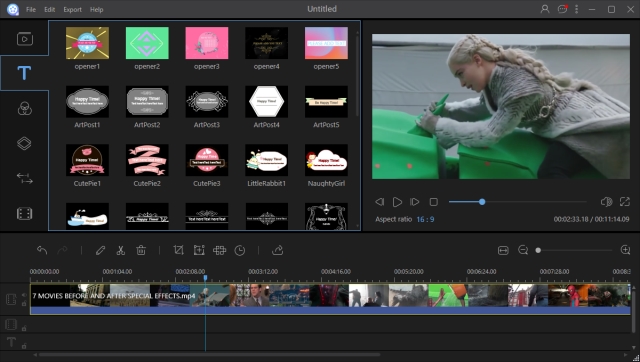This screenshot has width=640, height=362.
Task: Open the Filters tab in sidebar
Action: tap(24, 109)
